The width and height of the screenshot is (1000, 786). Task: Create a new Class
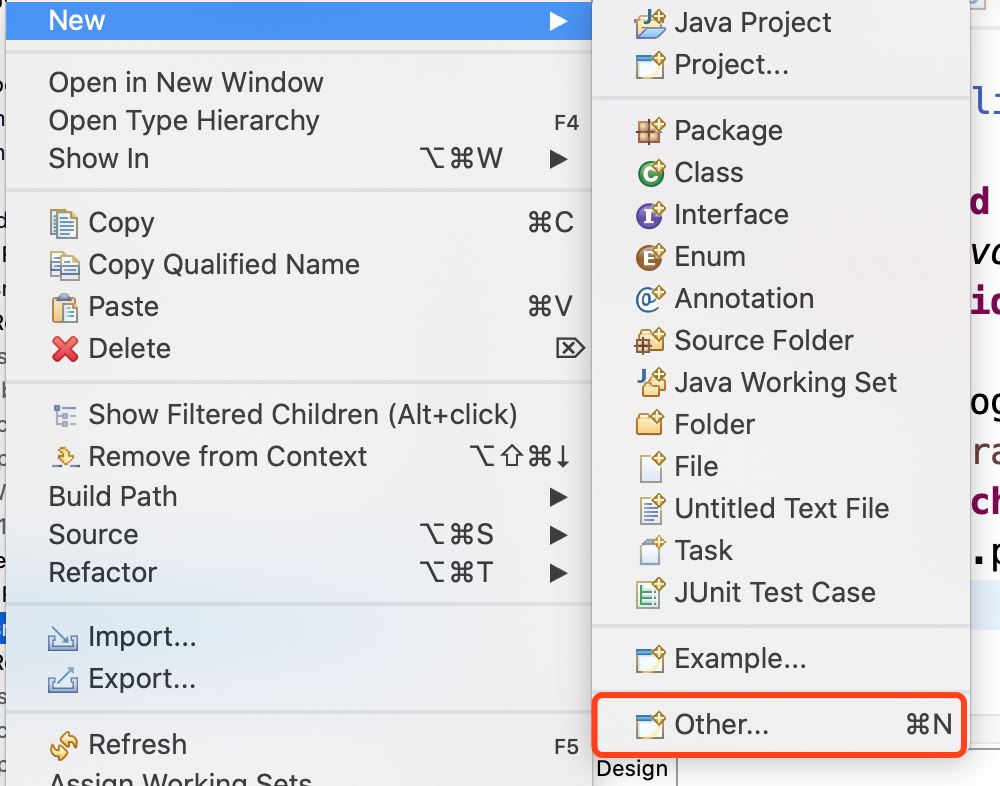coord(716,172)
